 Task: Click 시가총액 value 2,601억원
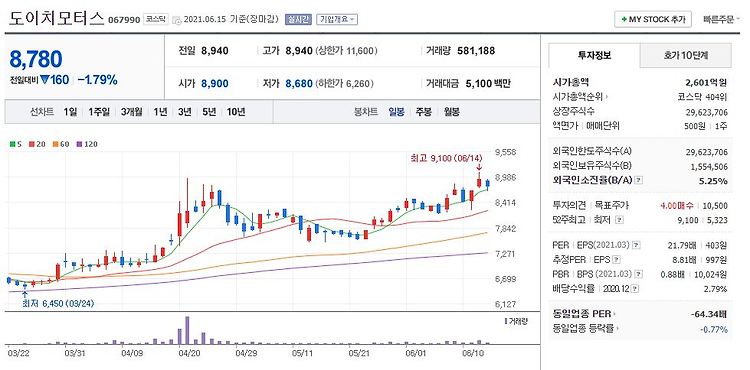point(706,83)
